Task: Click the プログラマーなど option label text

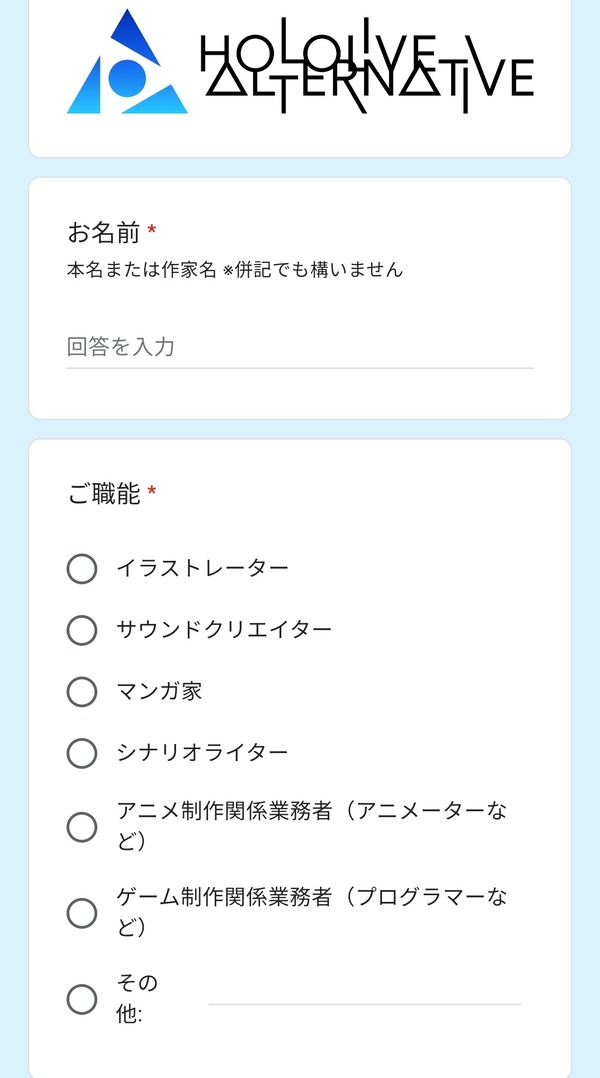Action: click(x=311, y=913)
